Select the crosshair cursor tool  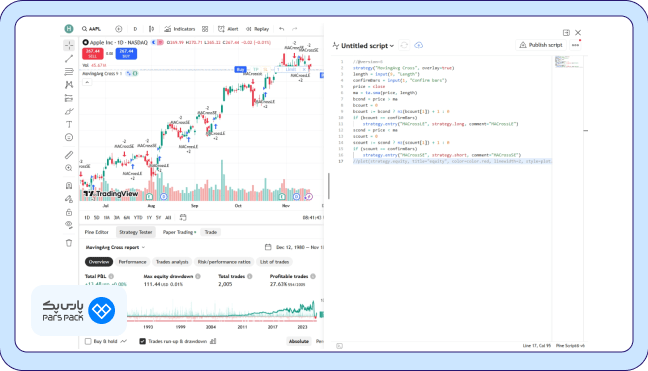[x=69, y=45]
